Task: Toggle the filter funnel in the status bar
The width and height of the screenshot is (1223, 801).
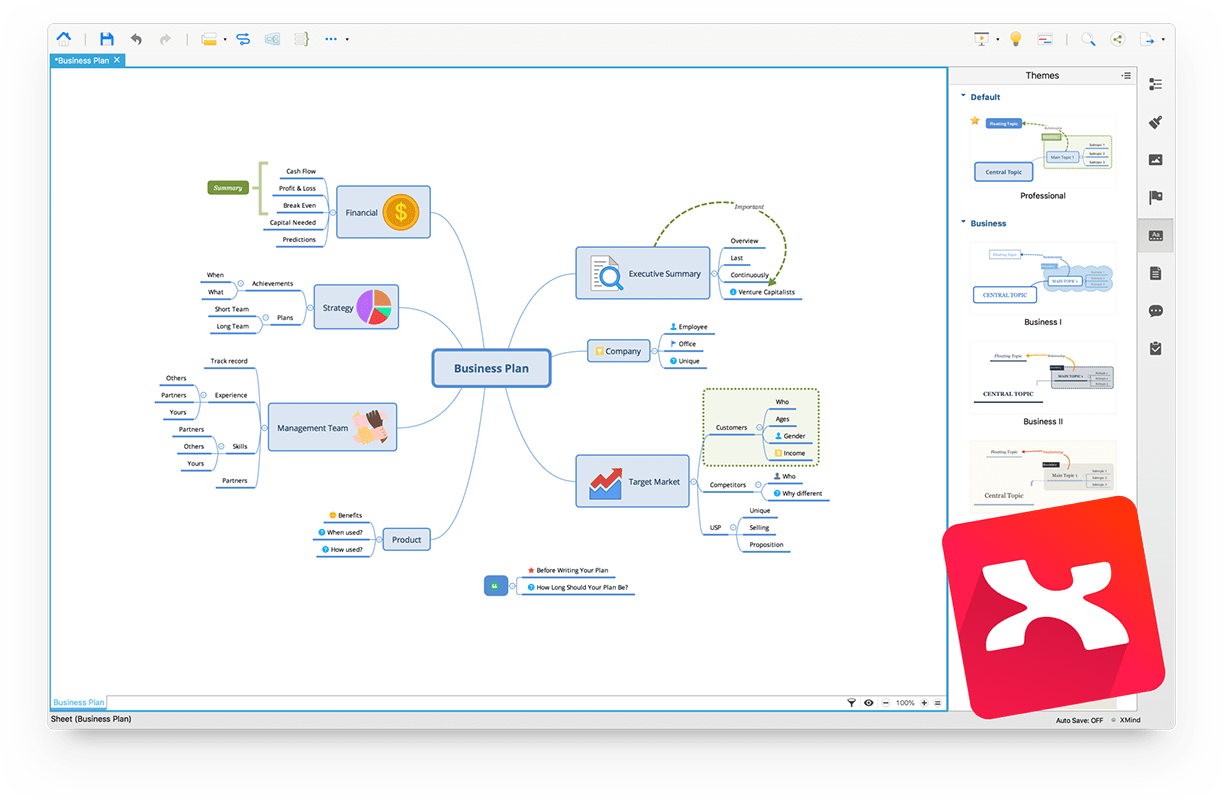Action: tap(852, 703)
